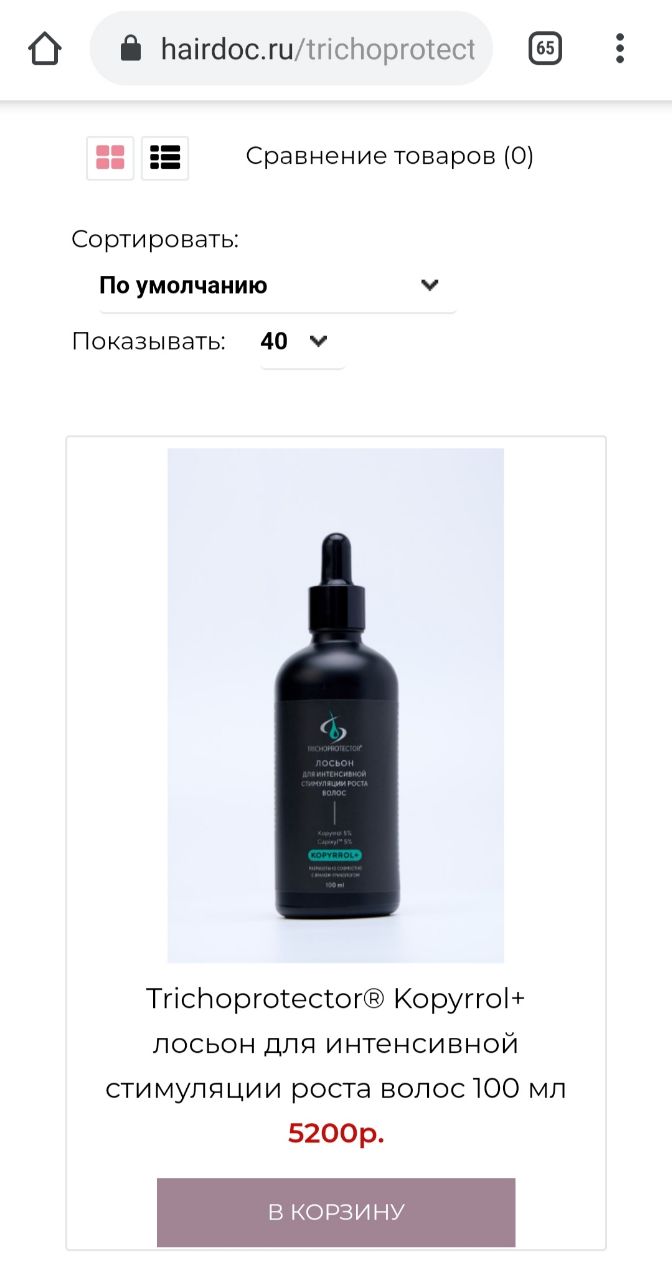The width and height of the screenshot is (672, 1280).
Task: Click the chevron arrow next to 40
Action: (x=319, y=341)
